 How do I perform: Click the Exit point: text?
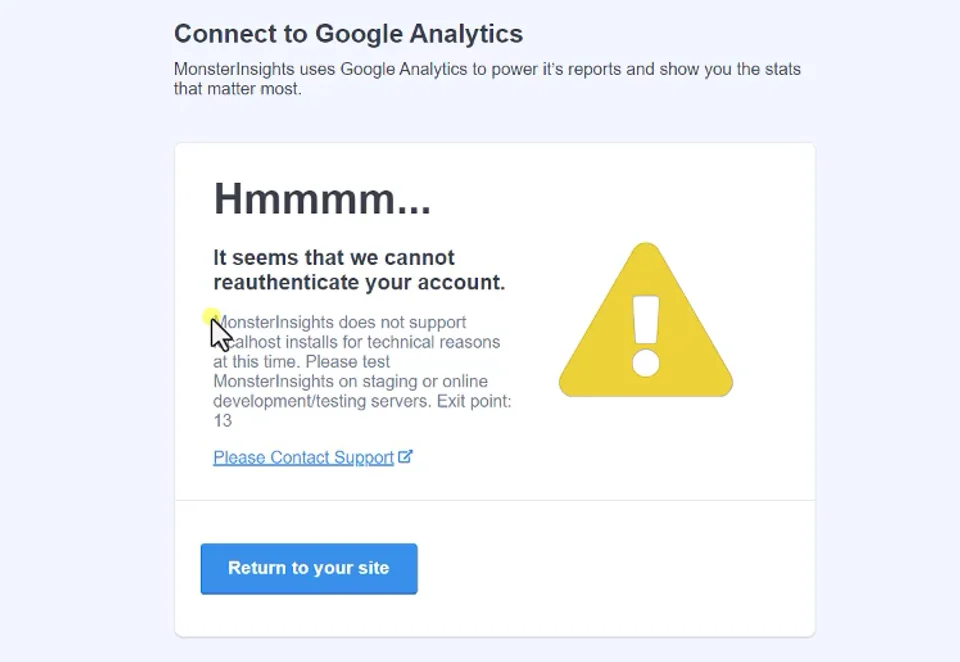(474, 401)
